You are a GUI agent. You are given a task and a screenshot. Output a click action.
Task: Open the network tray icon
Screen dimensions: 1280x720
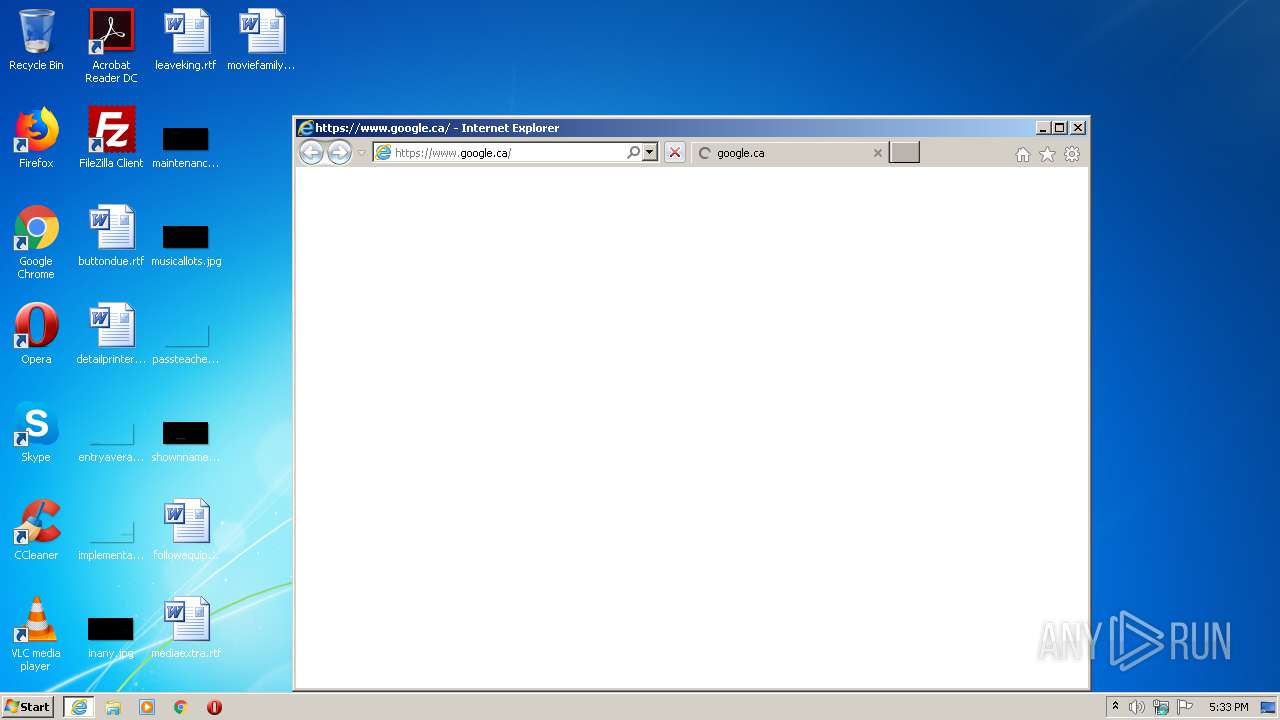pyautogui.click(x=1161, y=707)
